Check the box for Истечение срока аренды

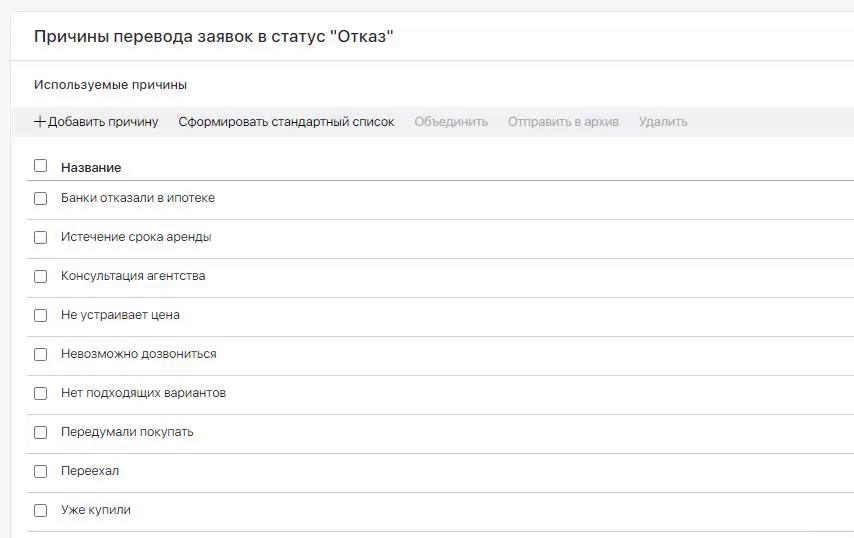(41, 237)
